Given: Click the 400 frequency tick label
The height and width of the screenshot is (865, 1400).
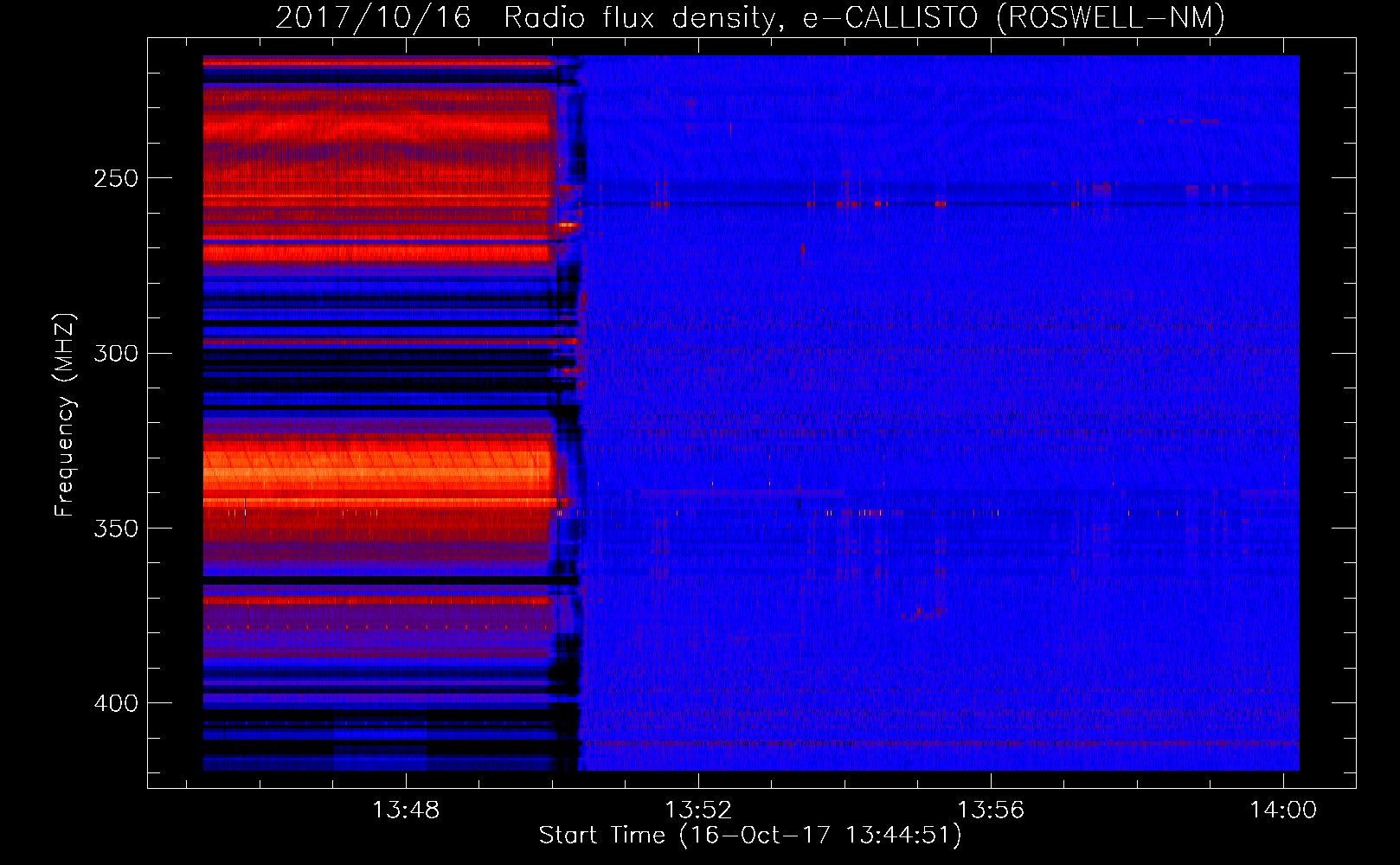Looking at the screenshot, I should (116, 703).
